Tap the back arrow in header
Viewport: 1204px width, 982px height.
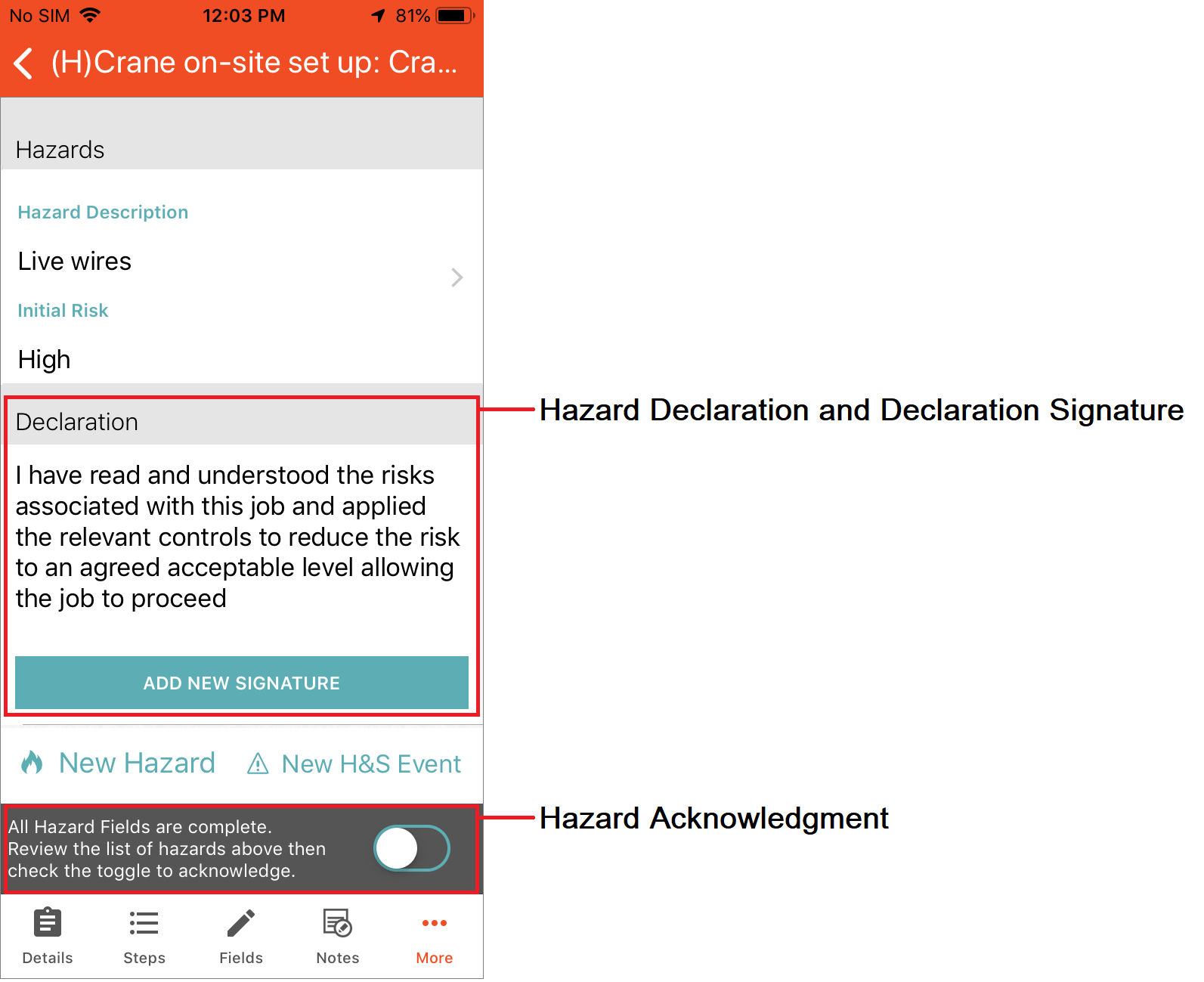click(23, 63)
